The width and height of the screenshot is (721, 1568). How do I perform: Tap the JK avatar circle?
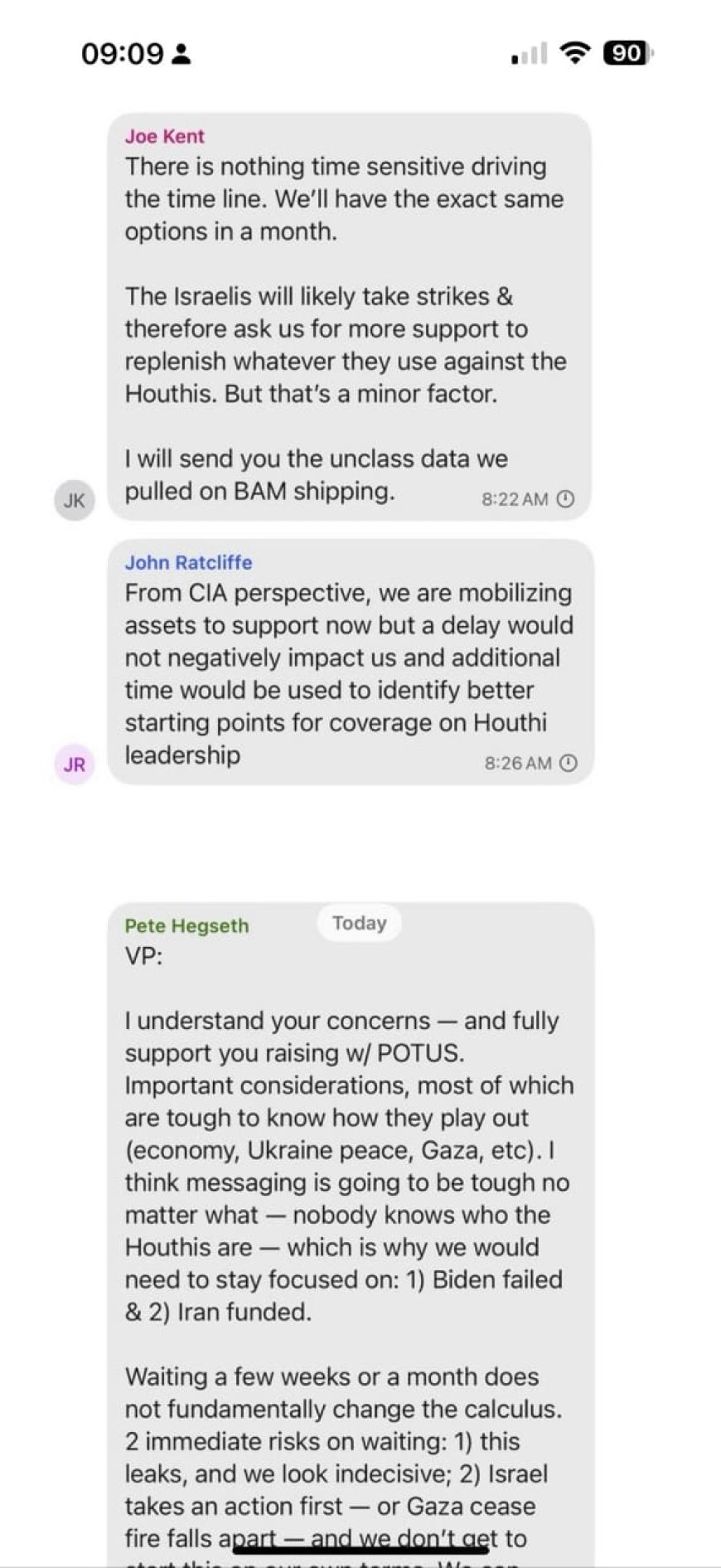pos(75,500)
